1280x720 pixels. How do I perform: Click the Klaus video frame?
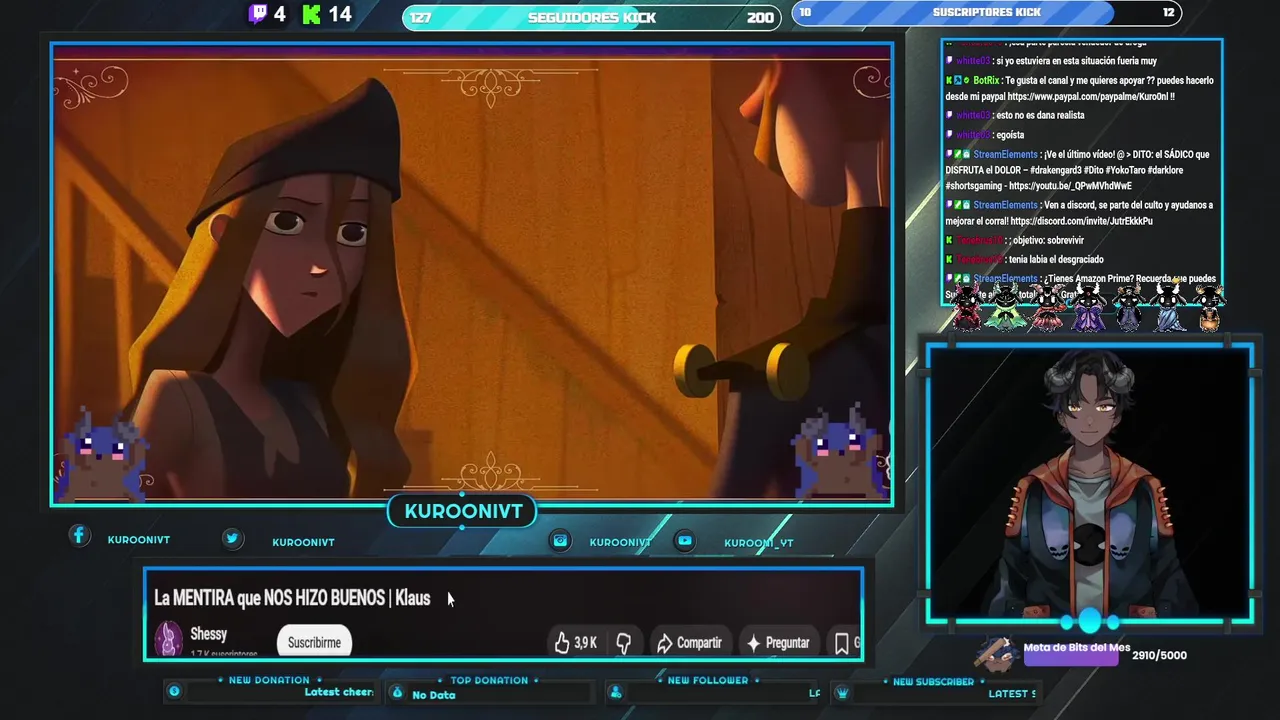point(472,273)
